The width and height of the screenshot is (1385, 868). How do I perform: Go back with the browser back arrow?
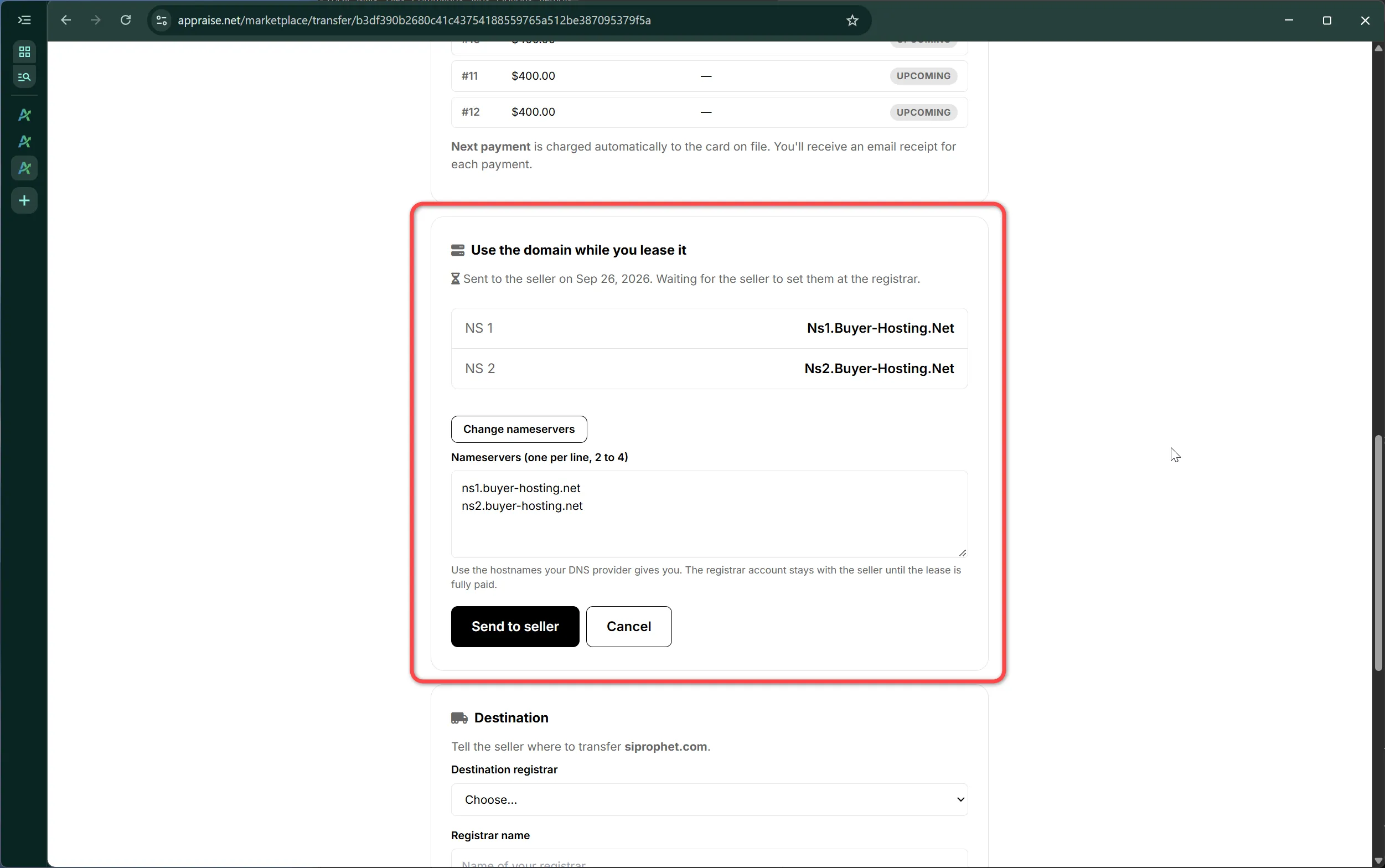66,20
